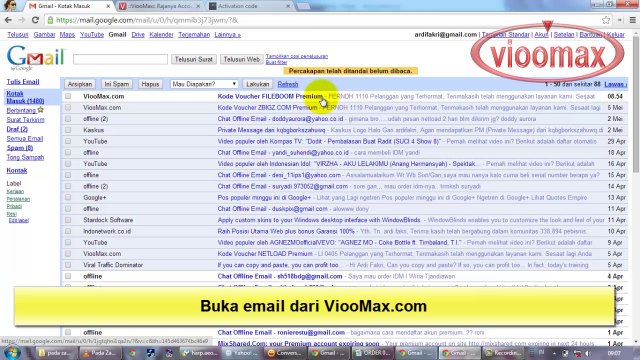
Task: Switch to the Gmail - Kotak Masuk tab
Action: [x=67, y=6]
